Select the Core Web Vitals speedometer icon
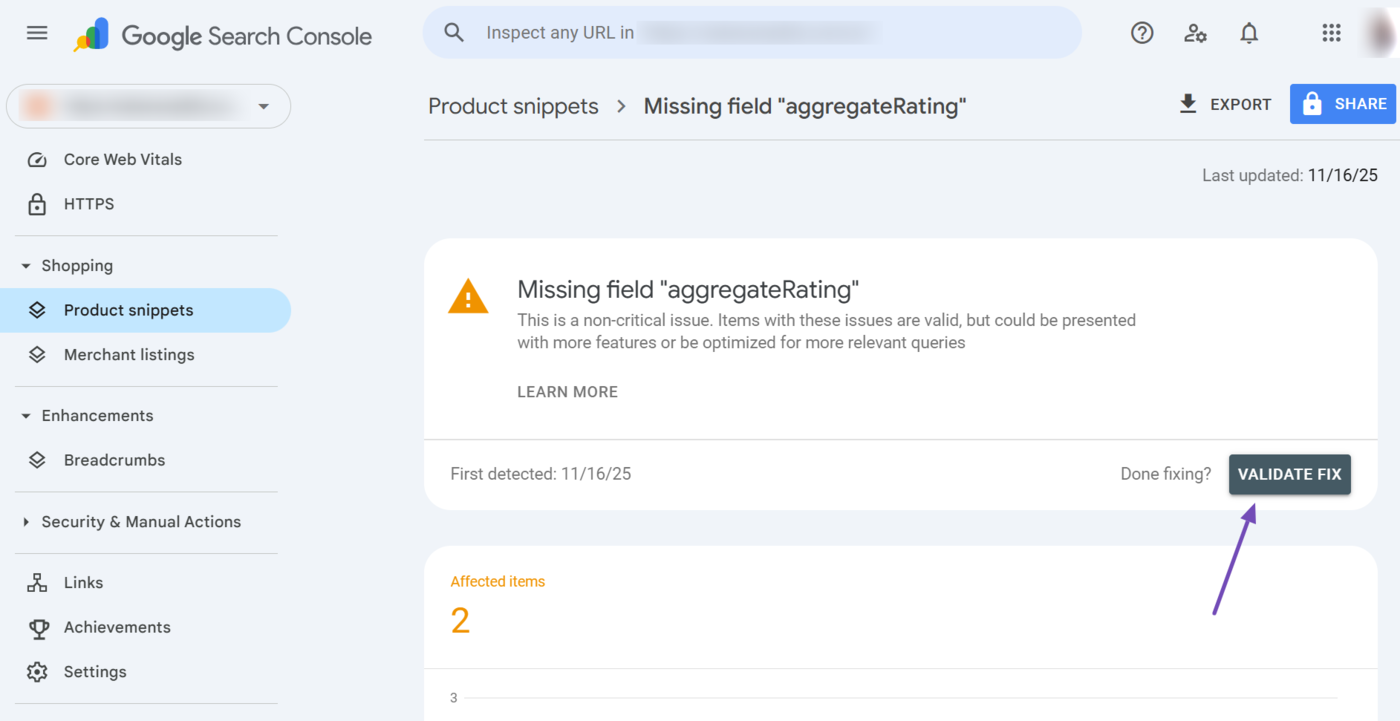 click(x=37, y=159)
